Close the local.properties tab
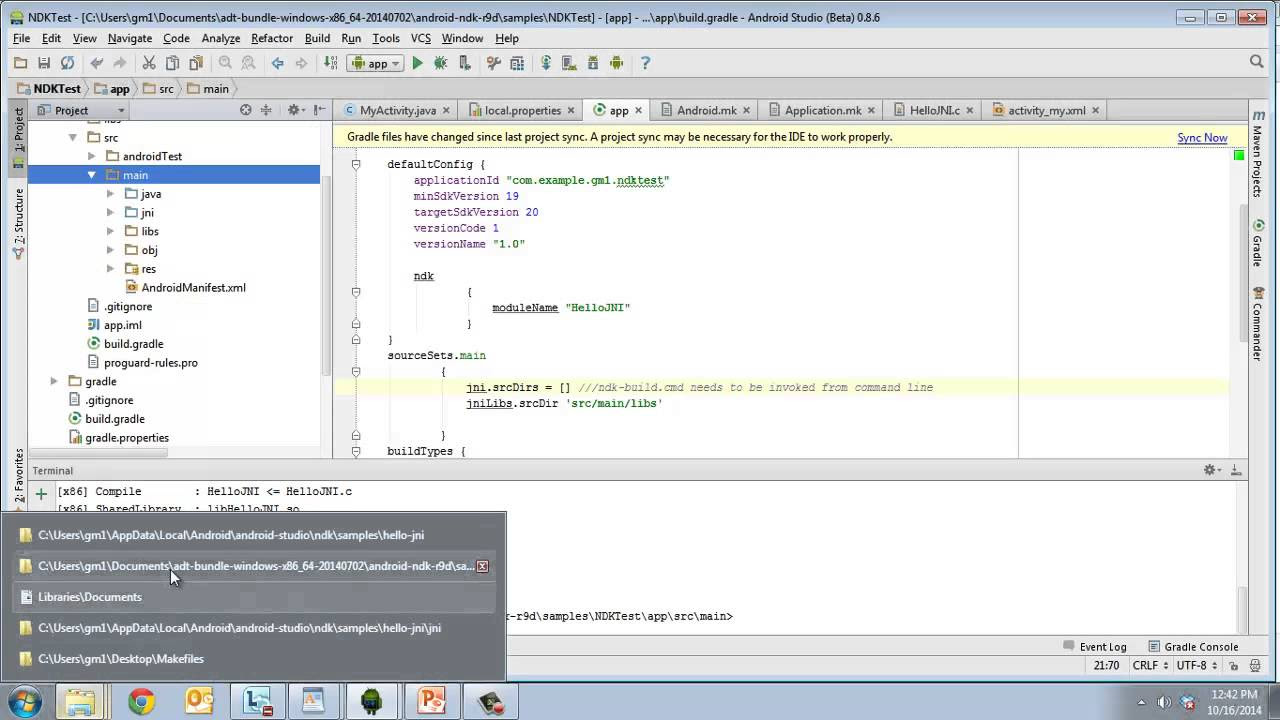 click(x=571, y=111)
